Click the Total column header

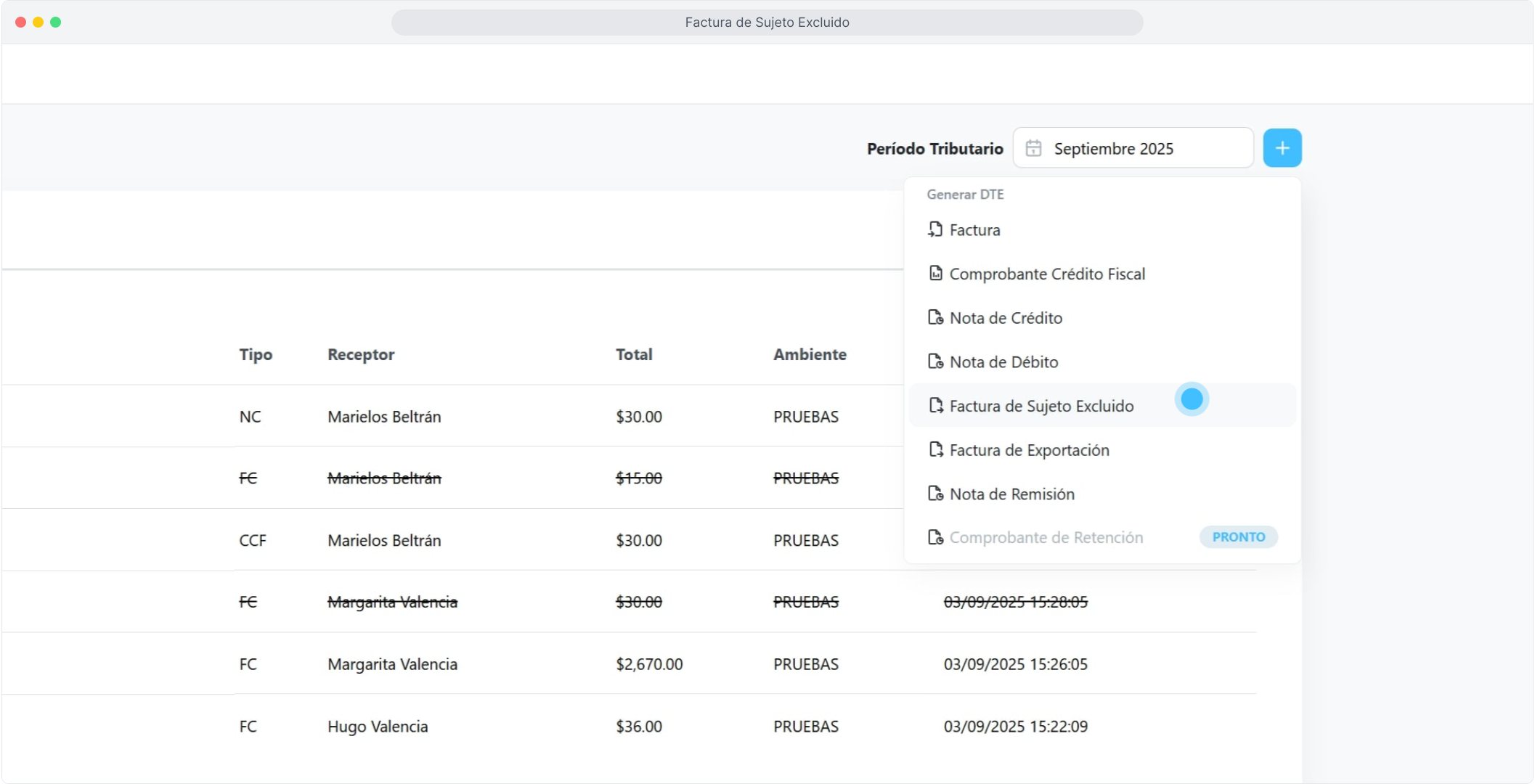tap(634, 354)
